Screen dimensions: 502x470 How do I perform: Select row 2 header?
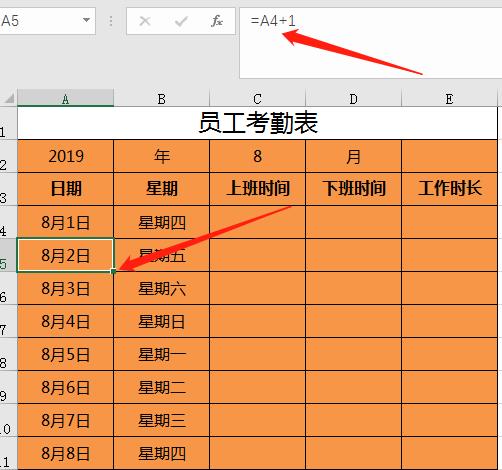8,156
